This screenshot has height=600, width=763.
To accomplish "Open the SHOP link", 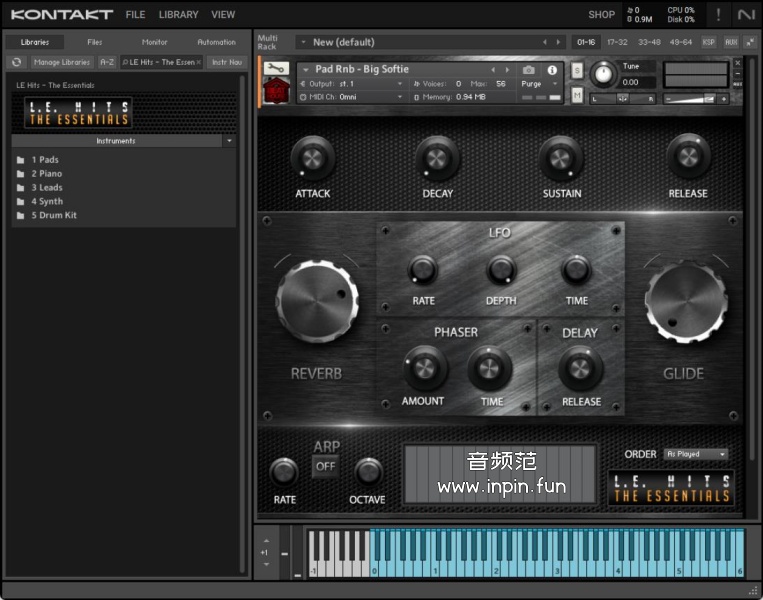I will (x=601, y=15).
